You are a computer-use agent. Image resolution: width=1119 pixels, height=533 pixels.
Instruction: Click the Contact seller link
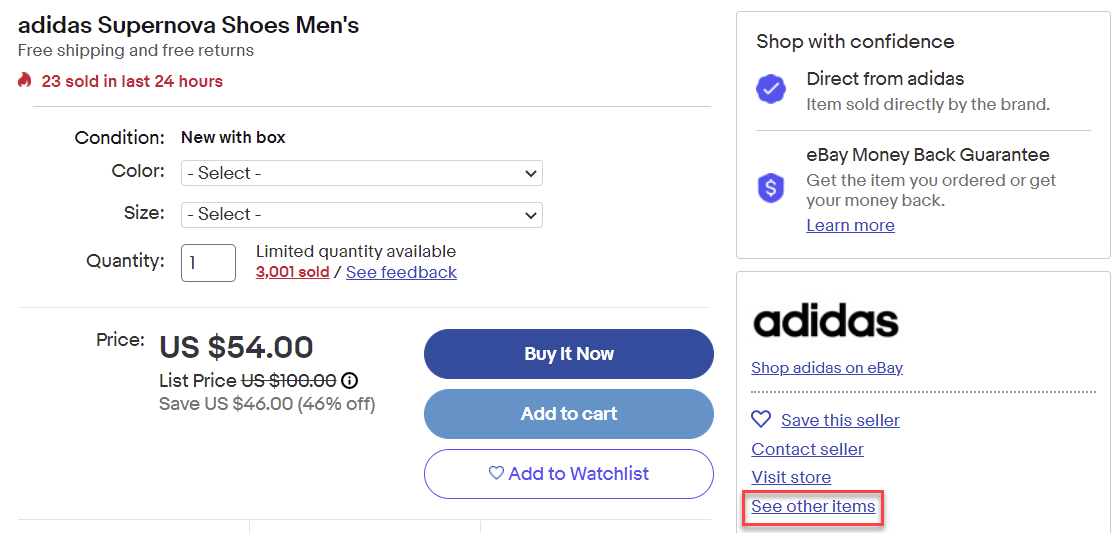point(807,449)
